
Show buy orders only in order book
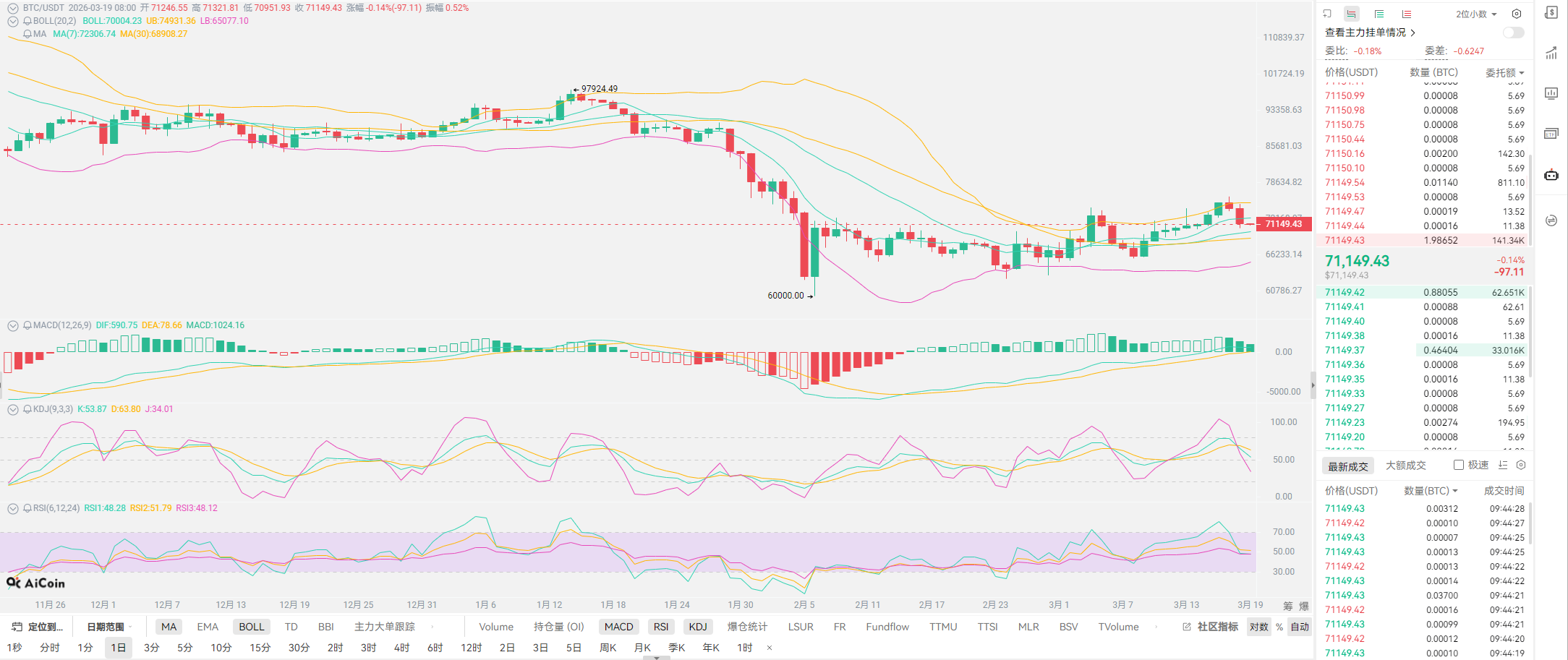1379,14
